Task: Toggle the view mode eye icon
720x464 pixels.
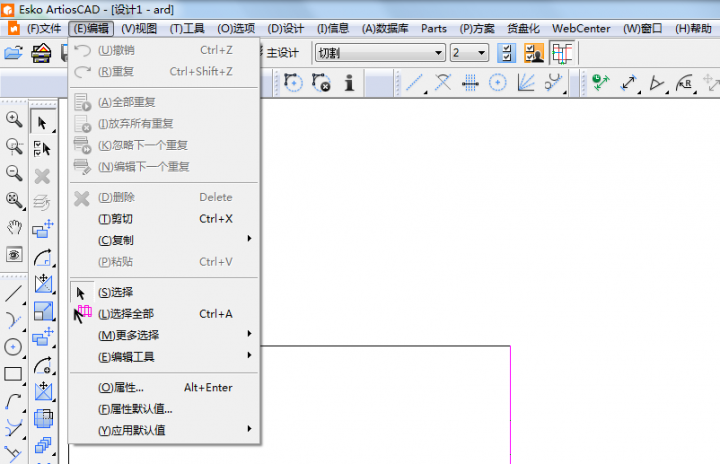Action: [14, 255]
